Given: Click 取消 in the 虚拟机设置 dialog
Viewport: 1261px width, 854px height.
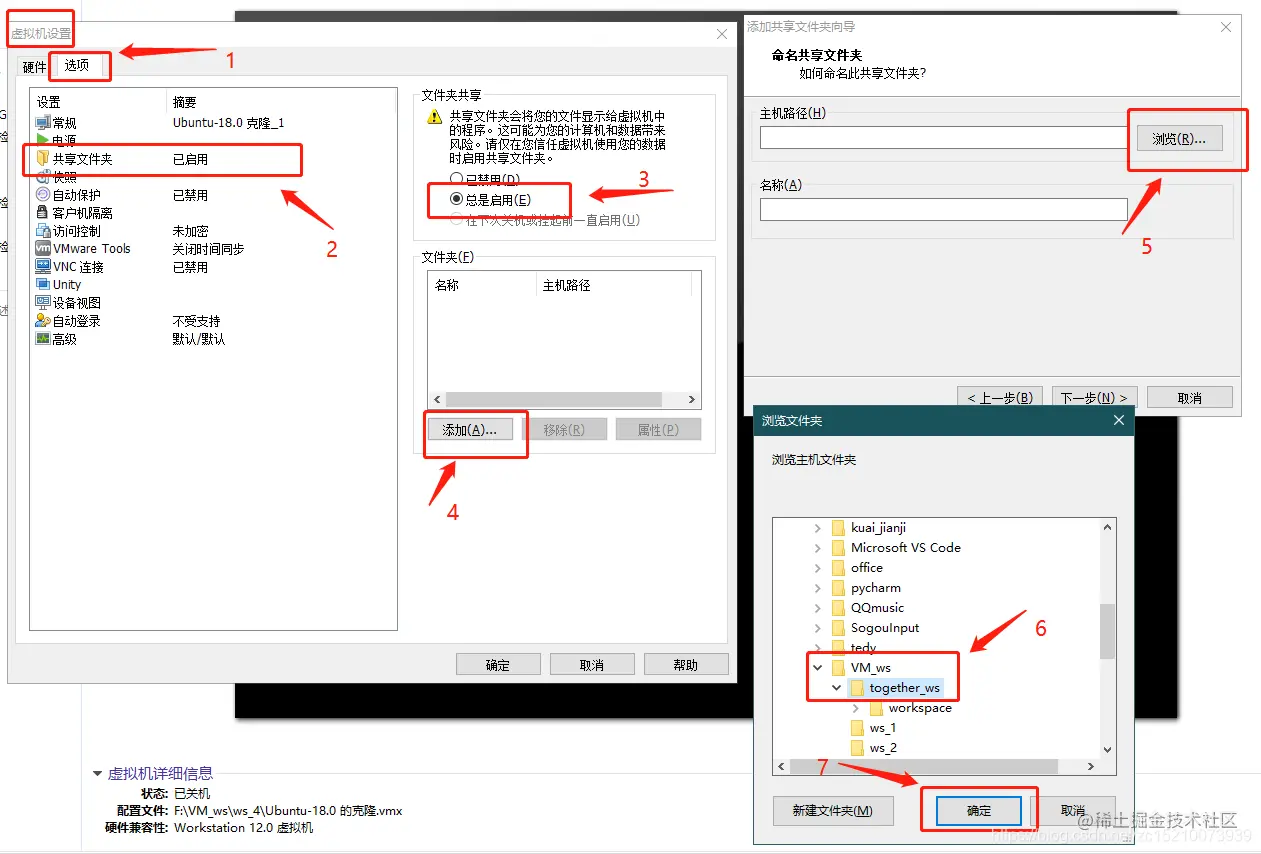Looking at the screenshot, I should [x=592, y=665].
